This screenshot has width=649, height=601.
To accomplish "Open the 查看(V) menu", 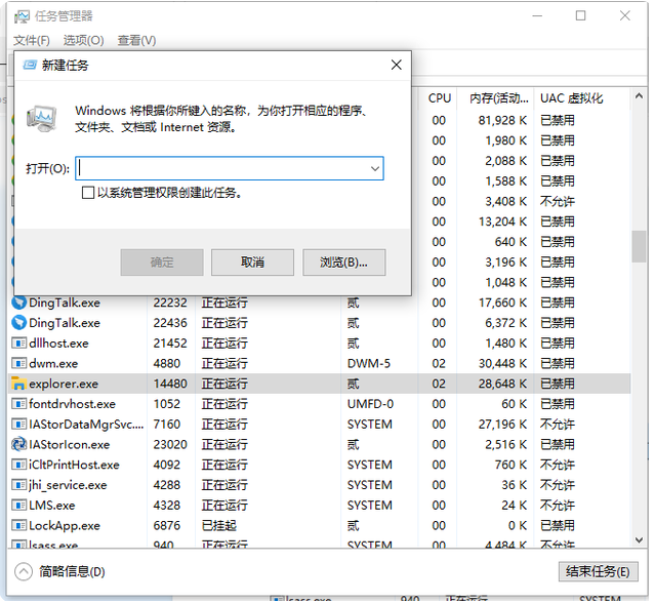I will click(x=137, y=41).
